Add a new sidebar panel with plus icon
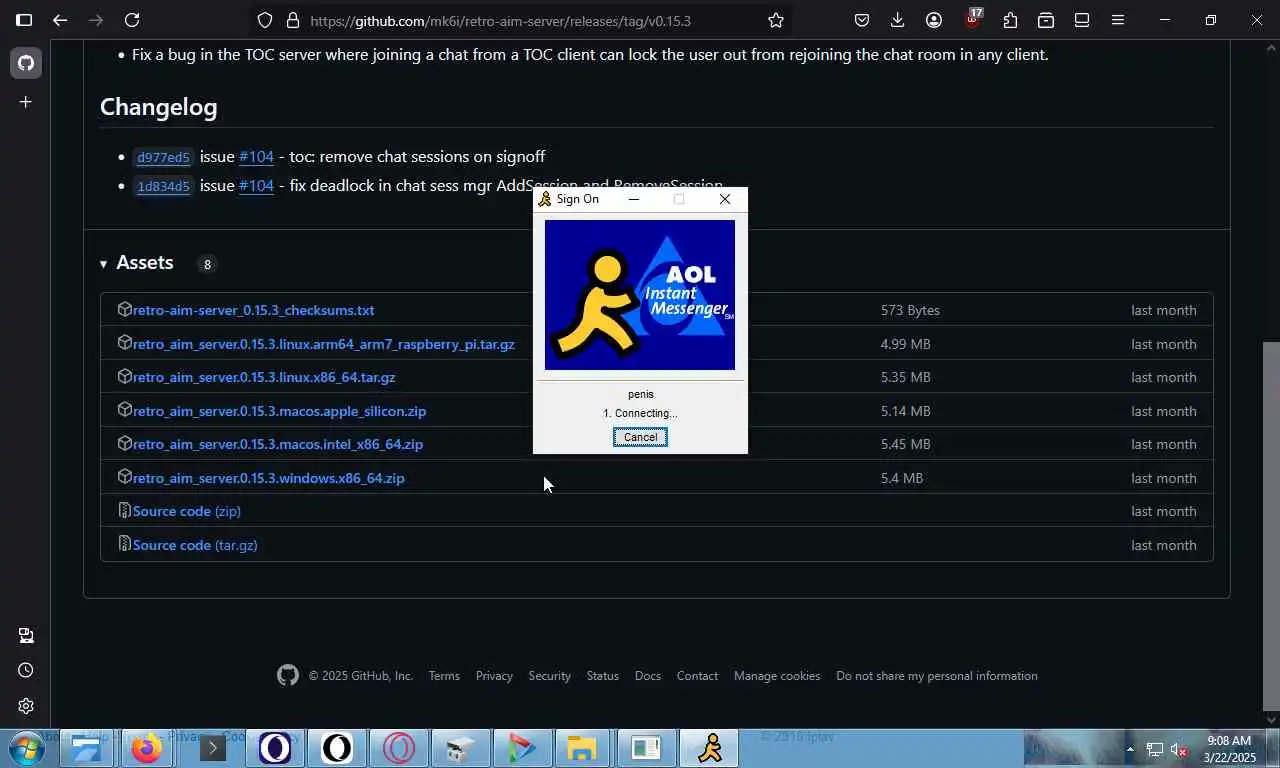This screenshot has width=1280, height=768. [x=25, y=102]
